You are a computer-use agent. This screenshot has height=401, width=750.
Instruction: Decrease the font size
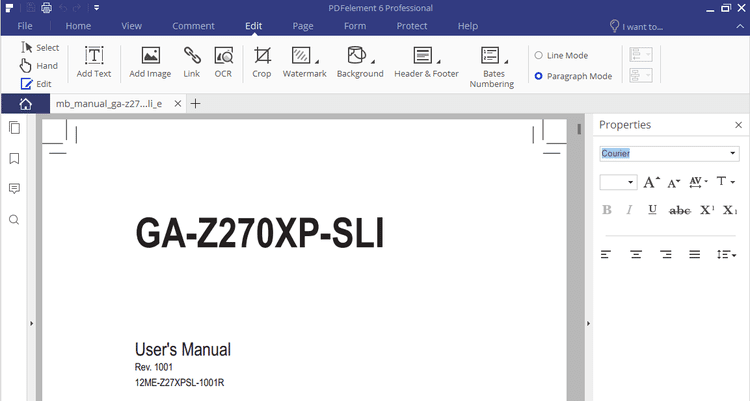(x=674, y=182)
